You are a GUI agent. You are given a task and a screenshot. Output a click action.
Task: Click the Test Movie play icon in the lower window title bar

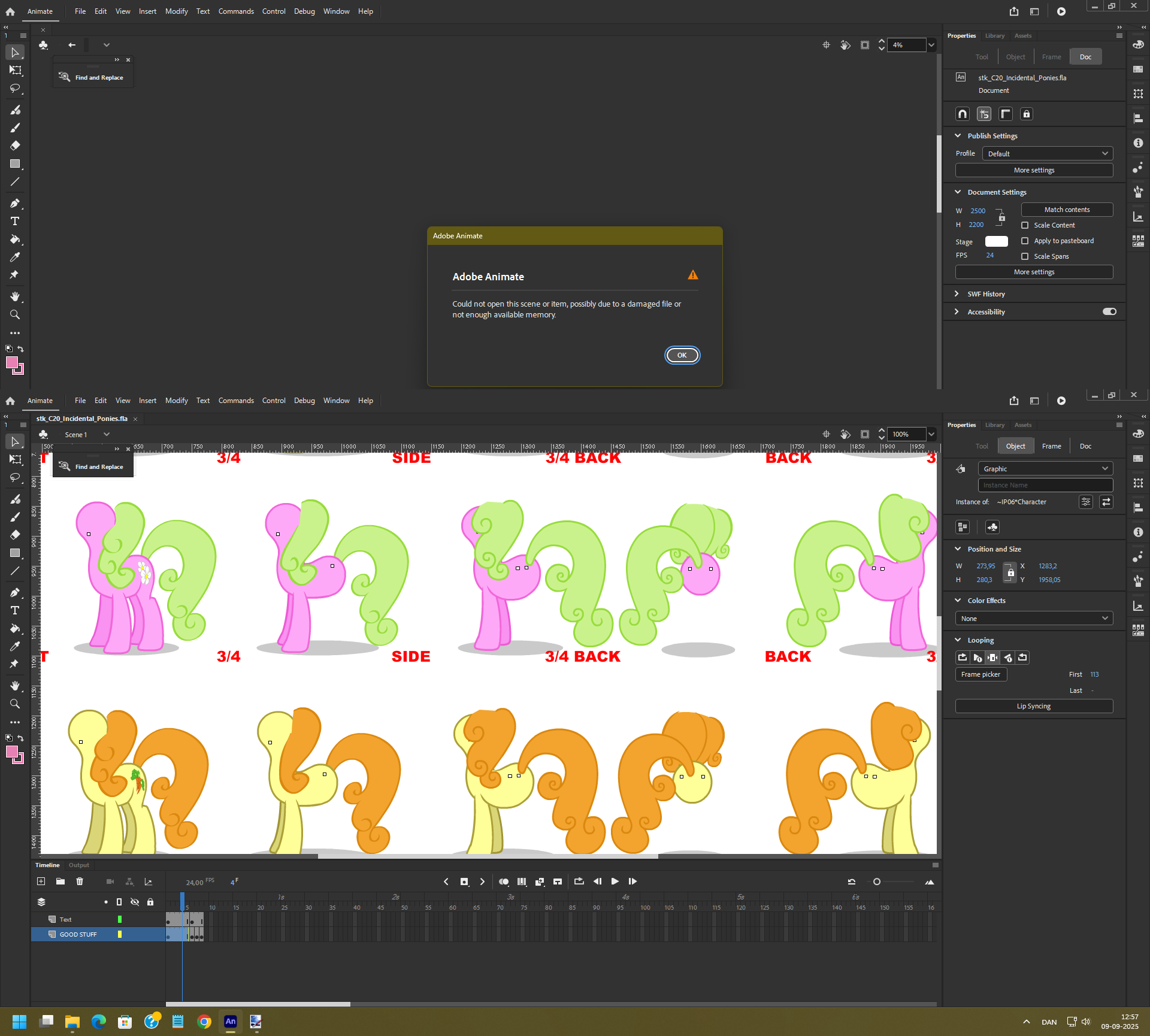(1061, 401)
